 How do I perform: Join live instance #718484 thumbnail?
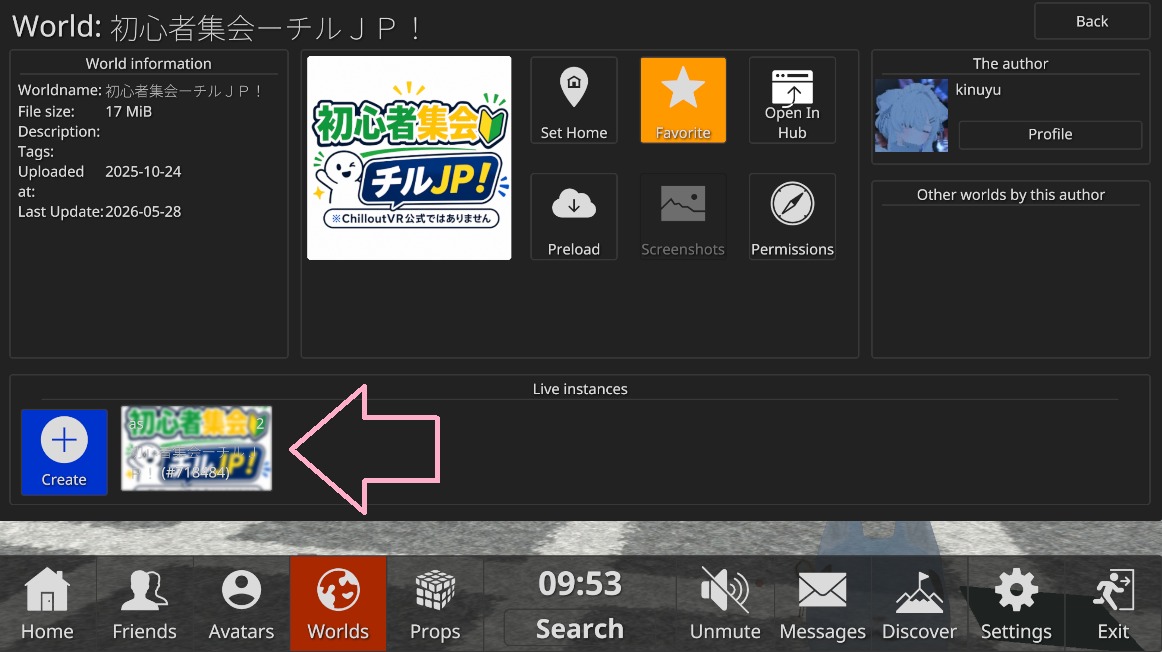coord(196,448)
